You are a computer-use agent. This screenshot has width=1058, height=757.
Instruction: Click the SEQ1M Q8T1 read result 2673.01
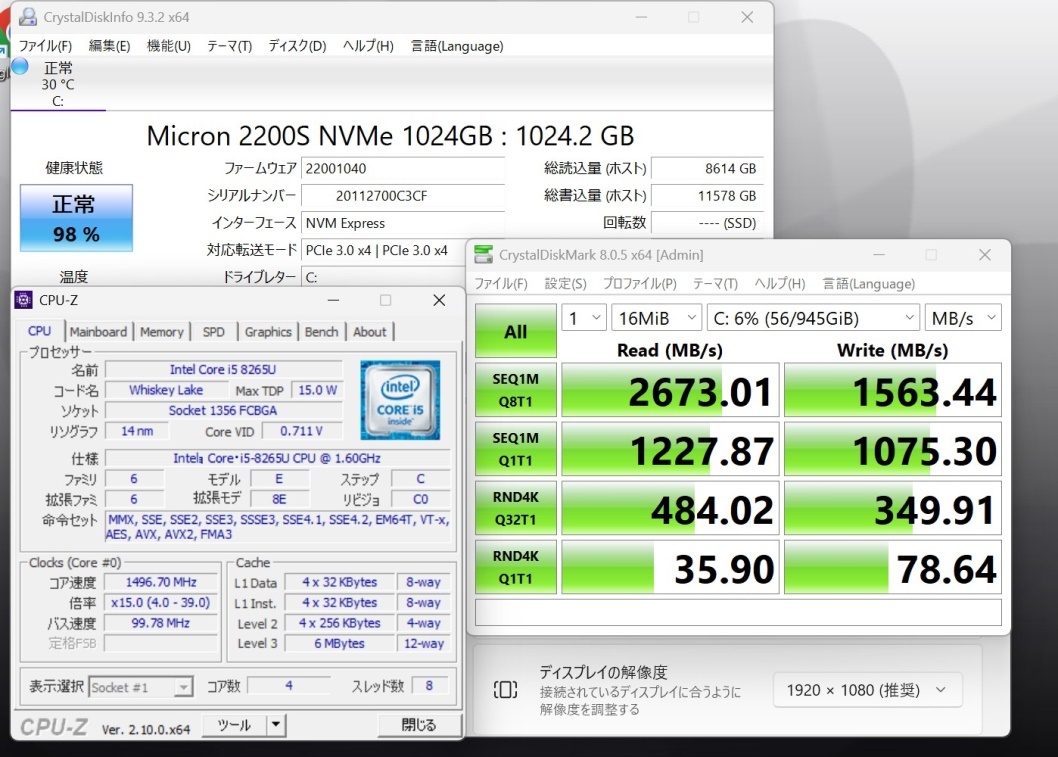670,391
